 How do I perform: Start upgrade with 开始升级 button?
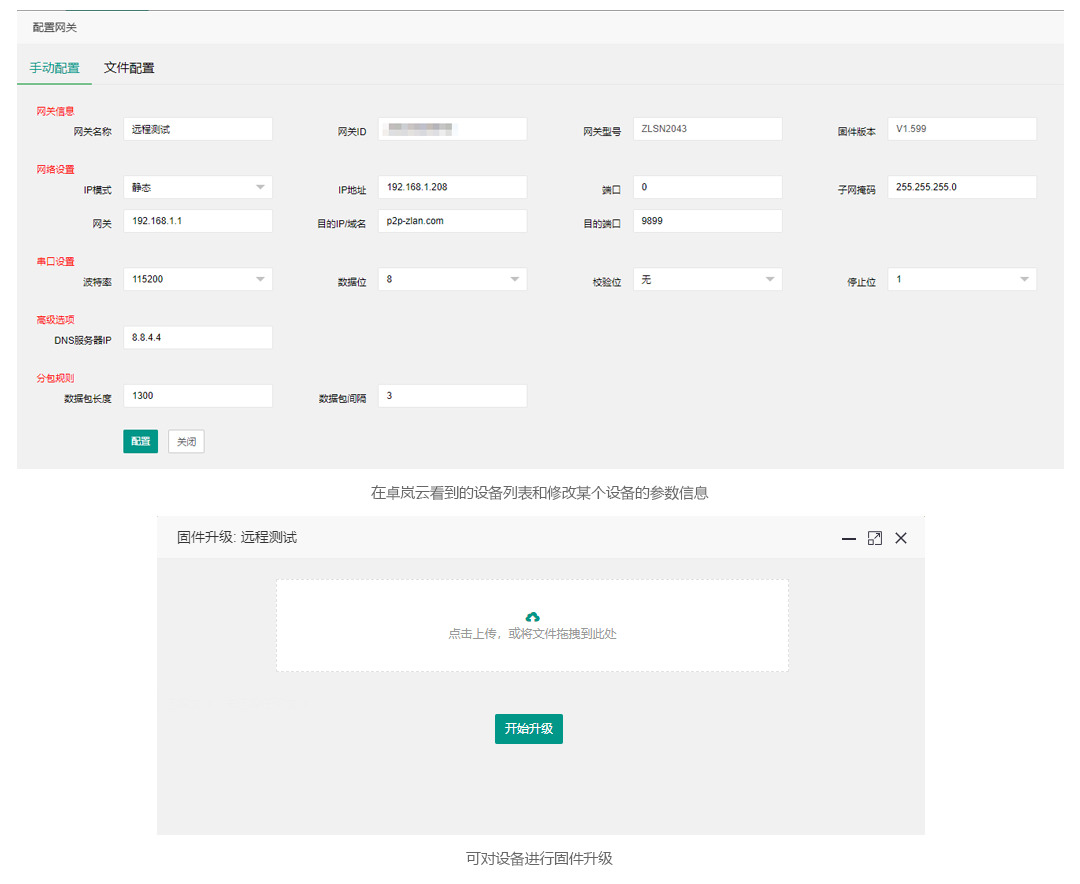pyautogui.click(x=529, y=729)
